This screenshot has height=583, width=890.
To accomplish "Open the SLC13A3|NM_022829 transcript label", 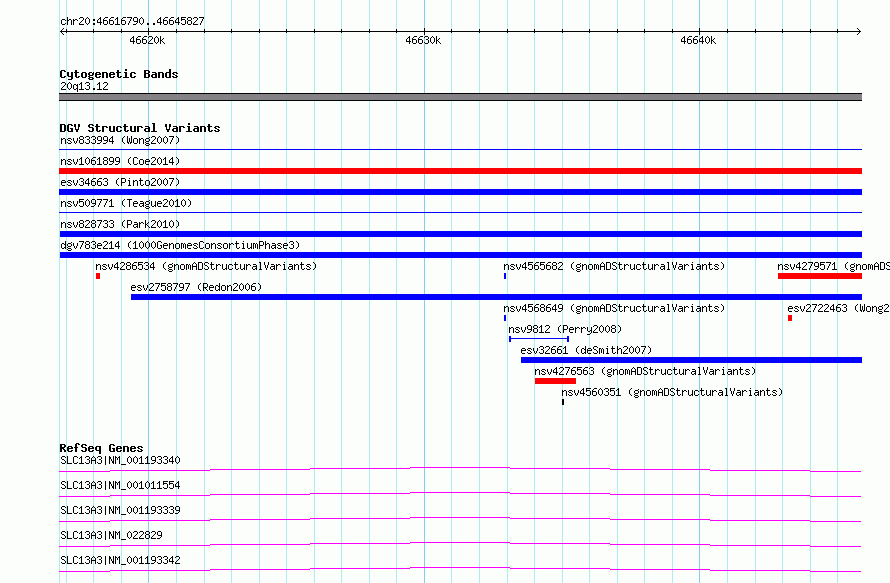I will 111,535.
